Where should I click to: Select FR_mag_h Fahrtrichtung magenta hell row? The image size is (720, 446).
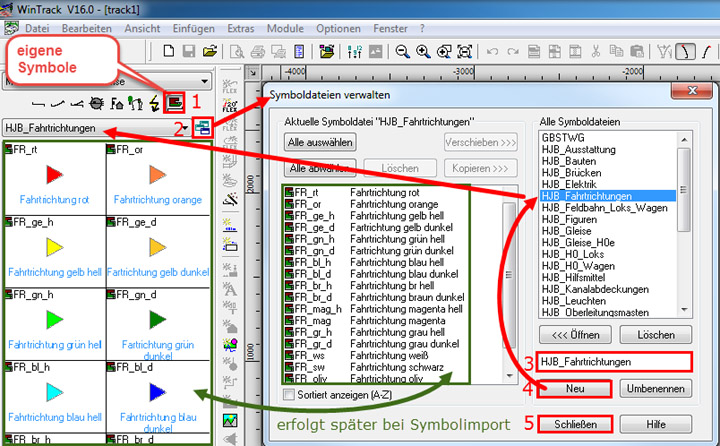(x=374, y=309)
